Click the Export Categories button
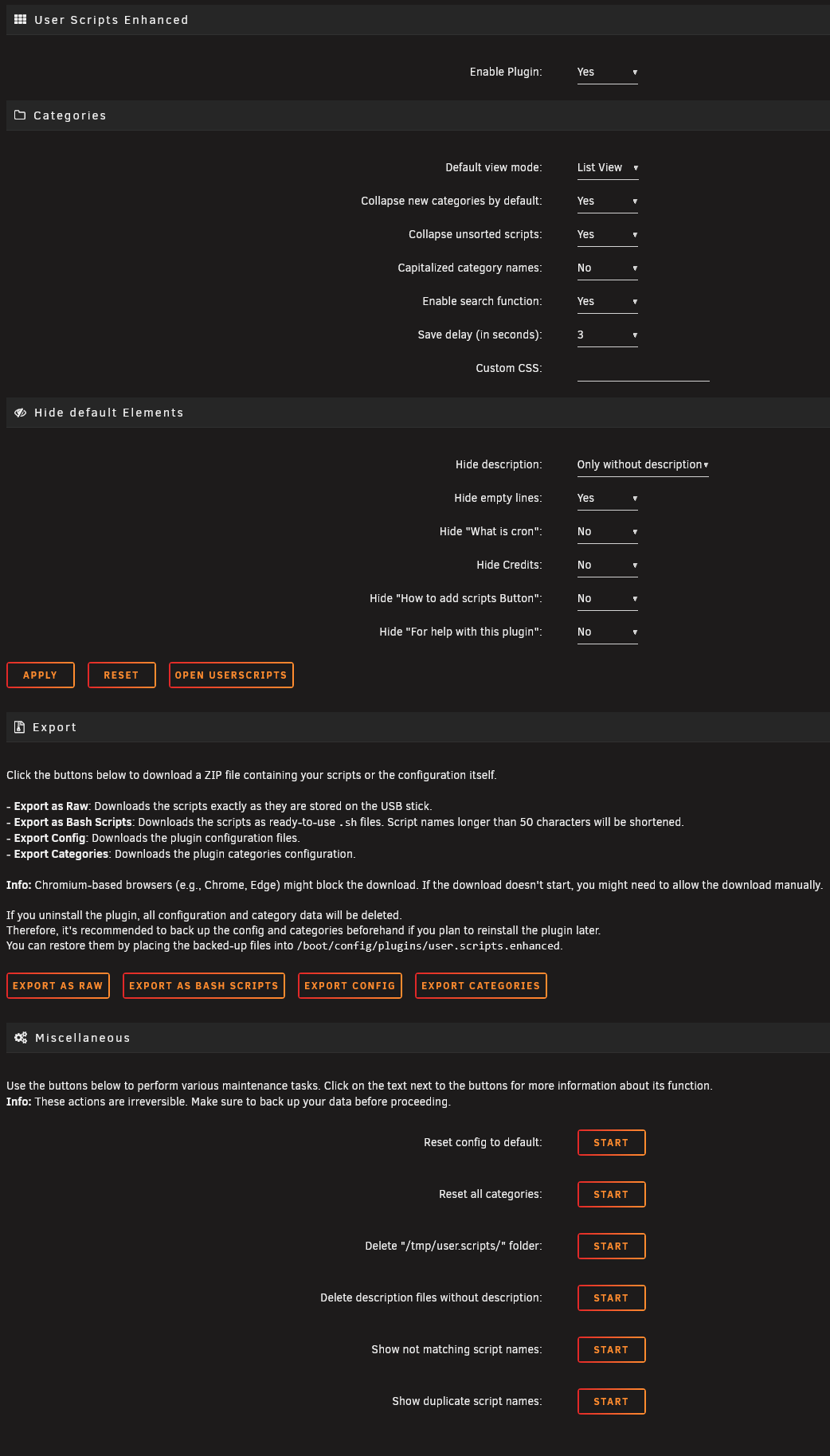The width and height of the screenshot is (830, 1456). pyautogui.click(x=481, y=985)
